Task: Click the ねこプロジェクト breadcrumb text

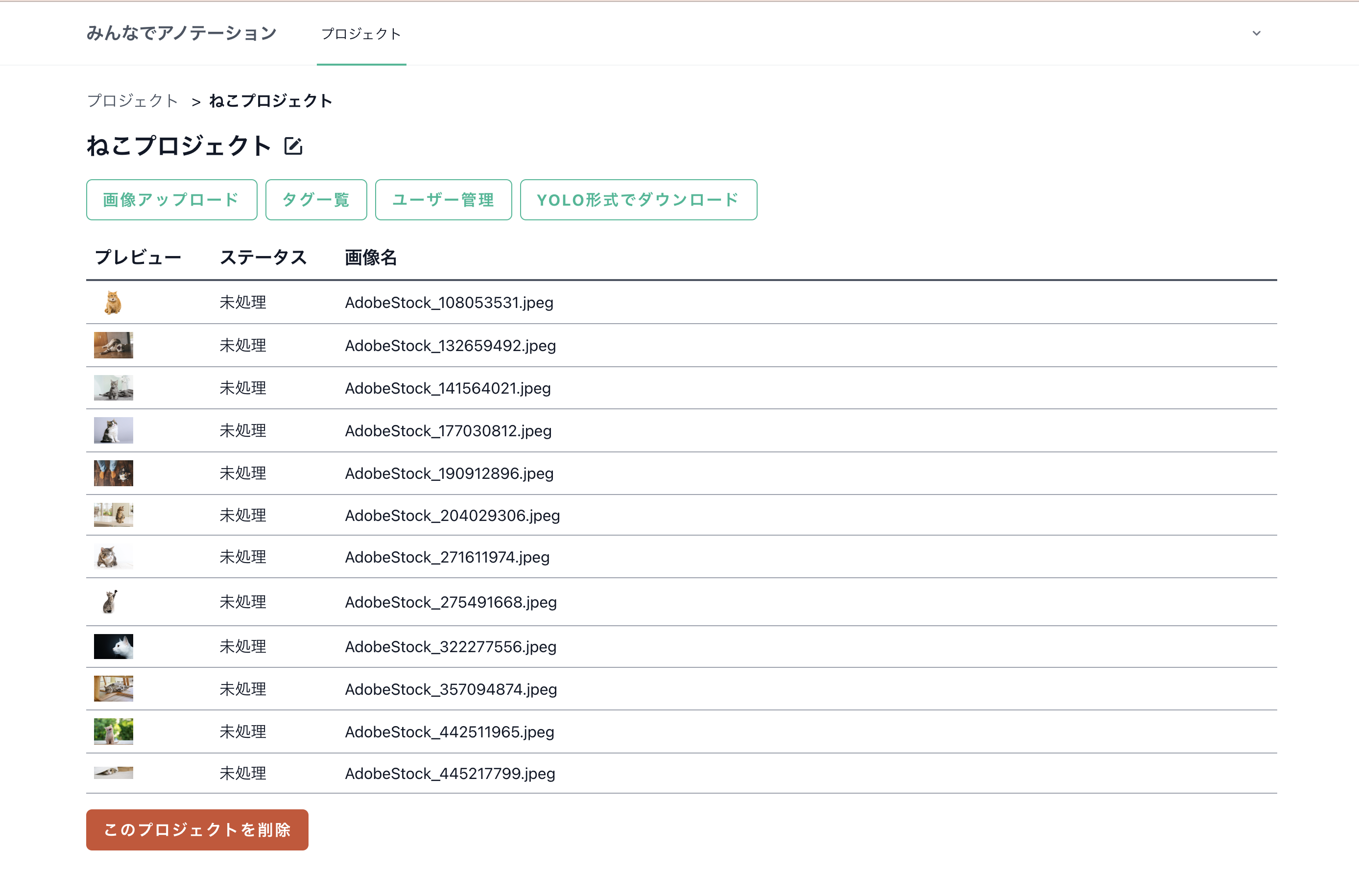Action: coord(271,100)
